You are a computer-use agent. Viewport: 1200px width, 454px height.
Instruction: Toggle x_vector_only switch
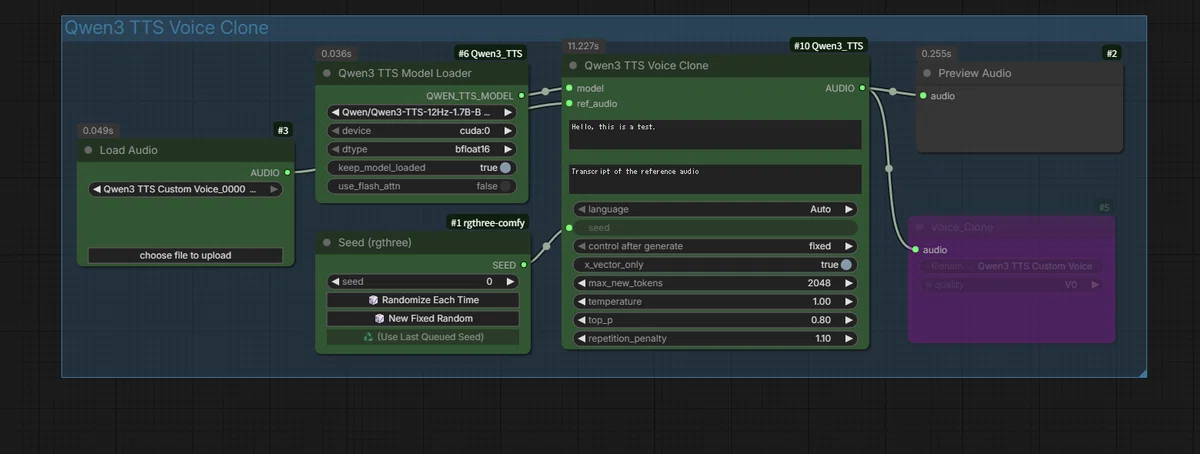coord(847,265)
